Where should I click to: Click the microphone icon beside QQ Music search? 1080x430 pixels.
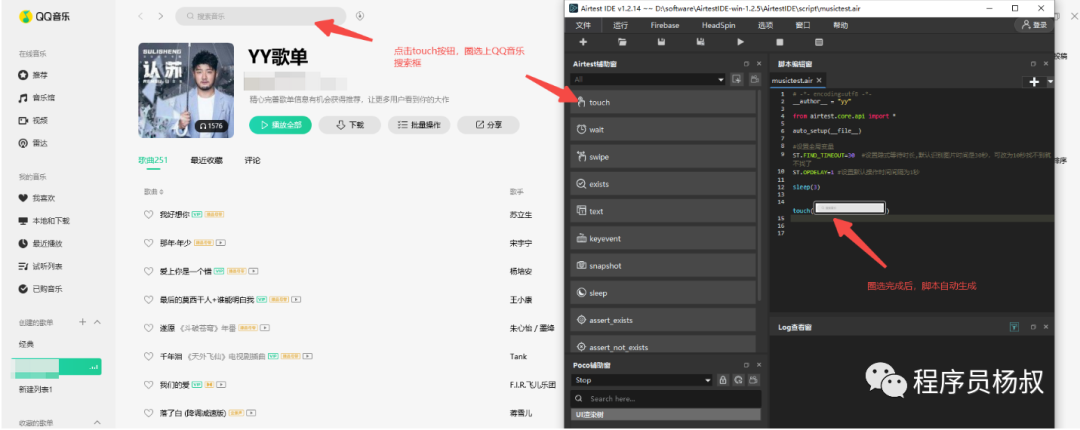pos(360,16)
